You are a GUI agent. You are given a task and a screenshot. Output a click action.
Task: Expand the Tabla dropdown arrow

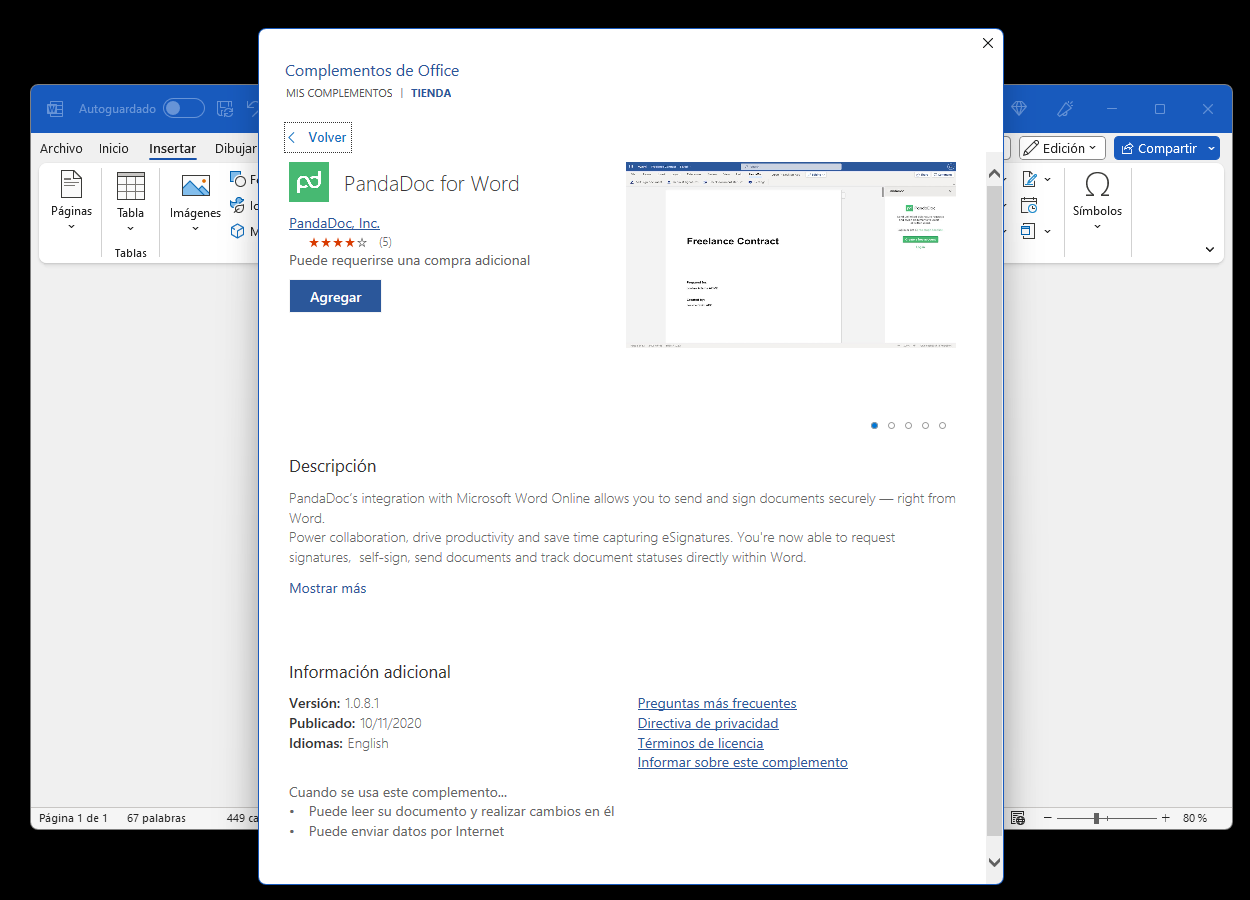coord(131,228)
